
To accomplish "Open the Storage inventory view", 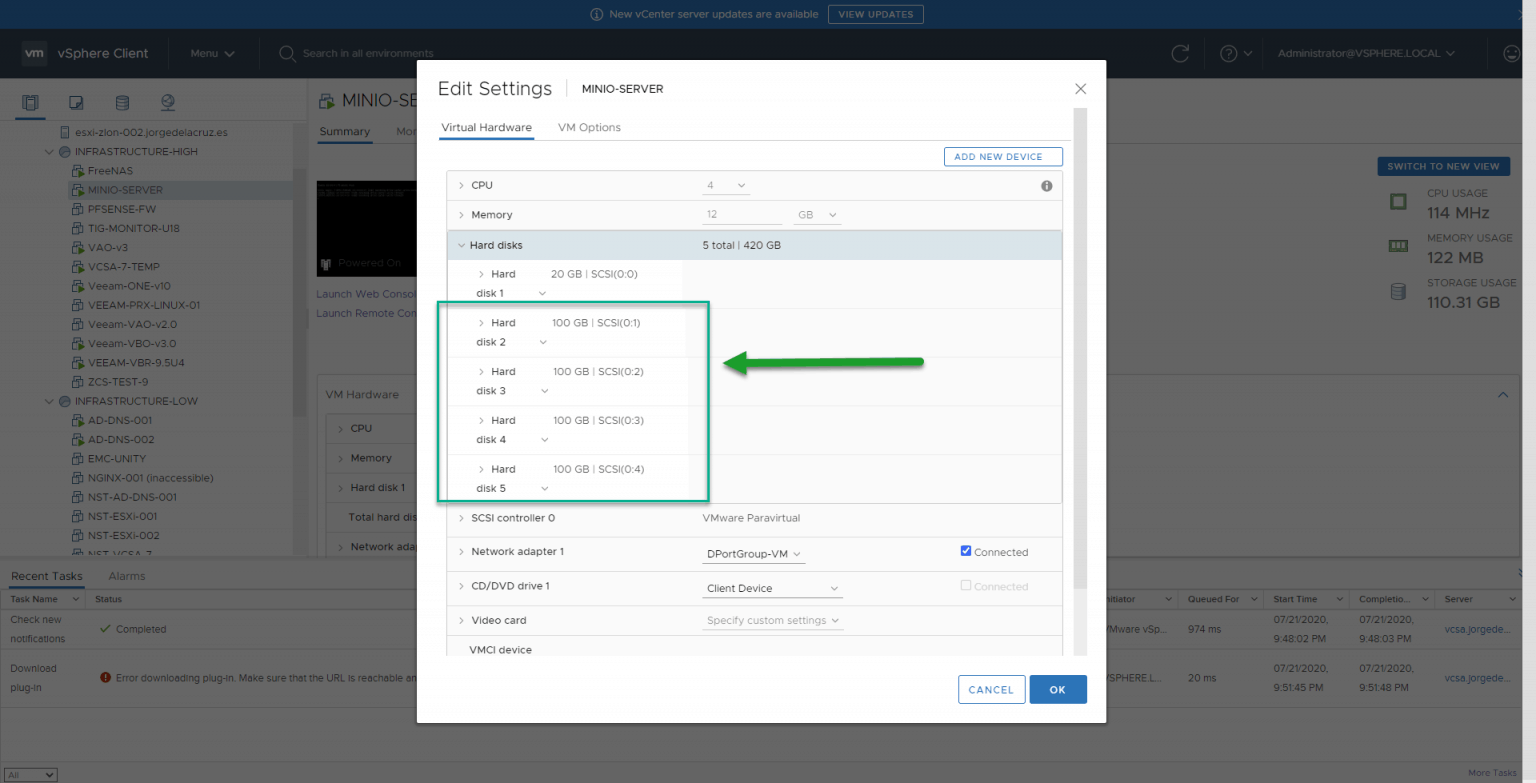I will (122, 103).
